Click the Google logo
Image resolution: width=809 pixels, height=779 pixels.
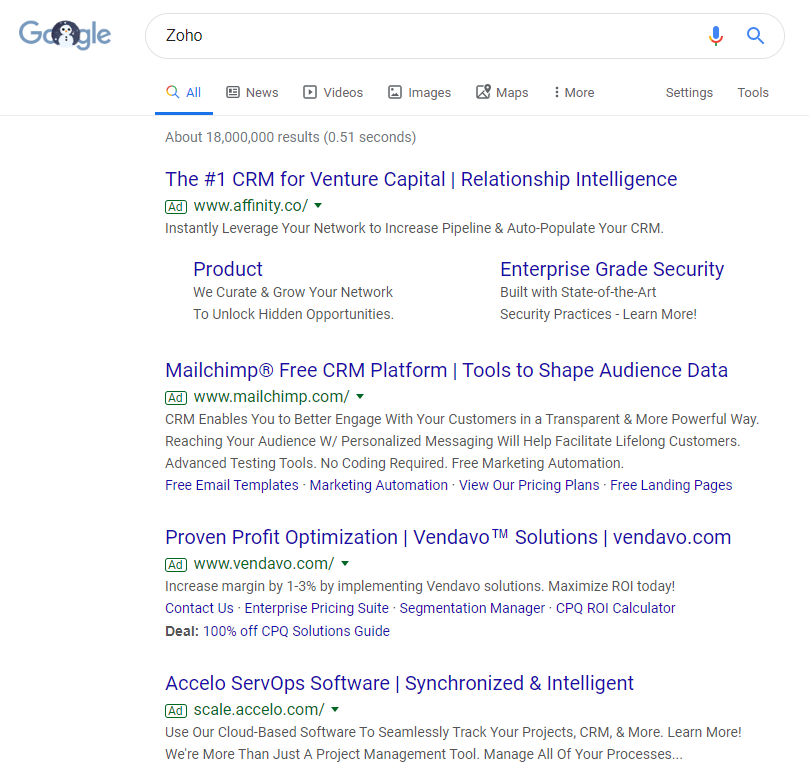coord(64,34)
